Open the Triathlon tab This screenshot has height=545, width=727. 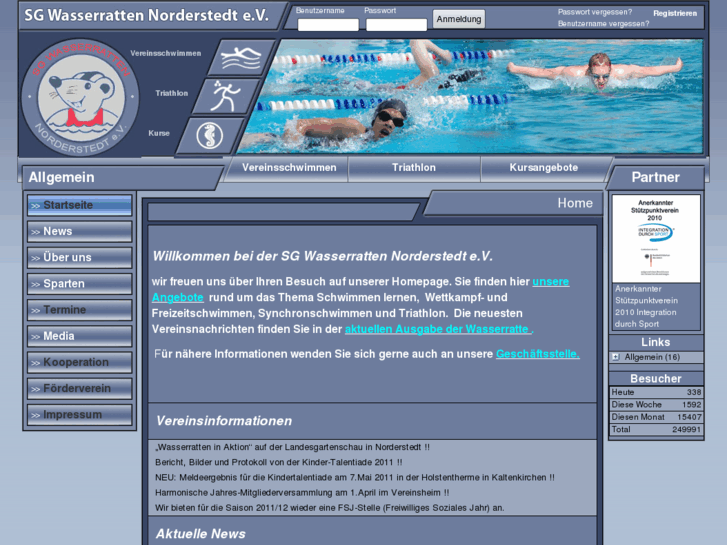tap(414, 168)
